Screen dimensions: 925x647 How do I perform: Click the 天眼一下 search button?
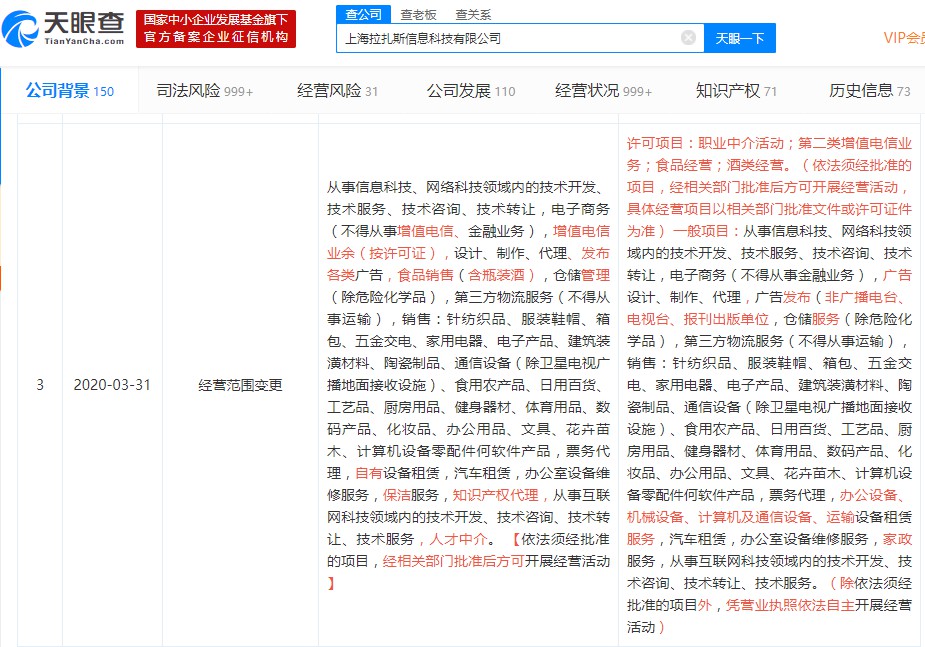(x=740, y=38)
